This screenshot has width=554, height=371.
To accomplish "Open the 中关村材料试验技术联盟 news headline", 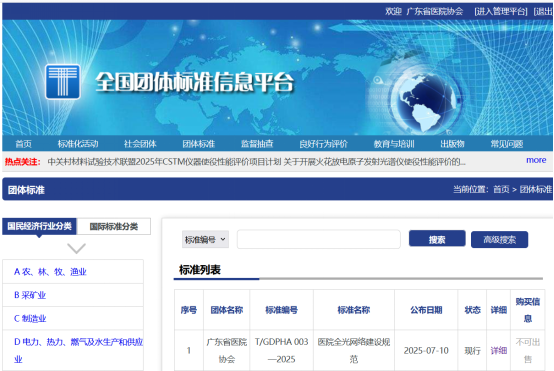I will pyautogui.click(x=164, y=162).
